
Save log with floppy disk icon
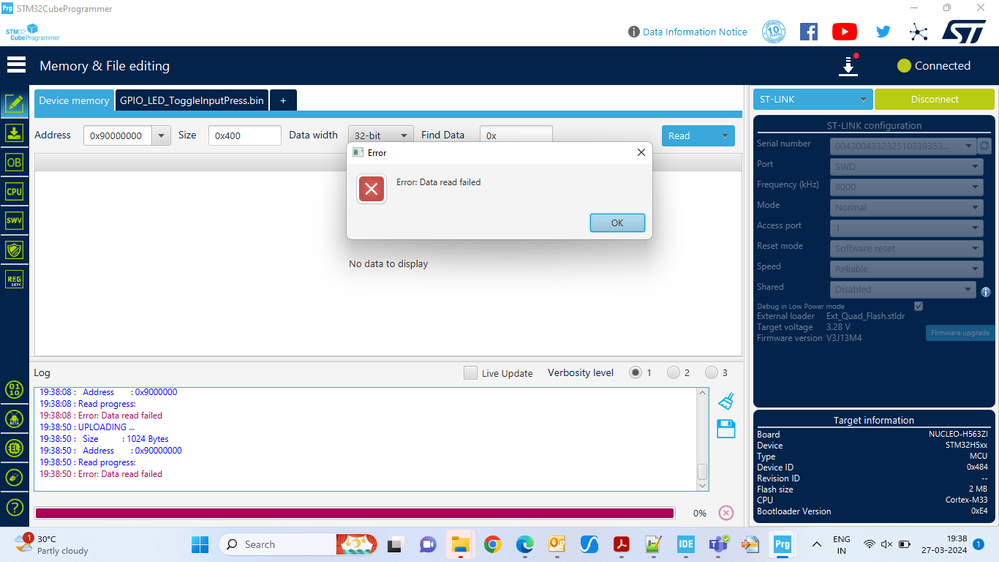click(x=726, y=429)
